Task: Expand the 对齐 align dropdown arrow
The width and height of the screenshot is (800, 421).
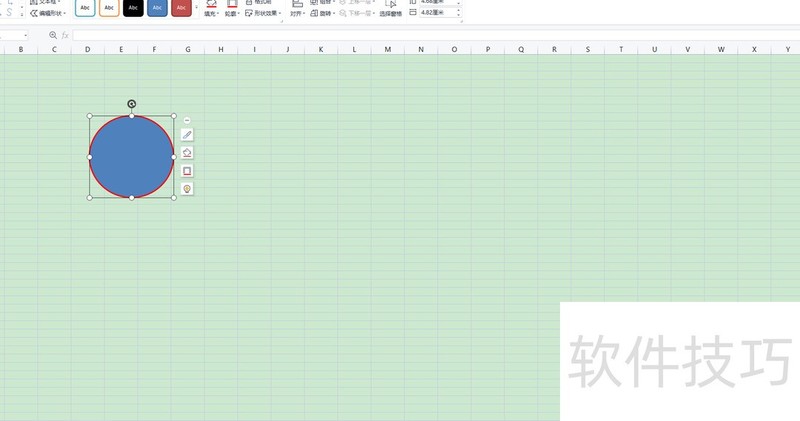Action: pyautogui.click(x=304, y=14)
